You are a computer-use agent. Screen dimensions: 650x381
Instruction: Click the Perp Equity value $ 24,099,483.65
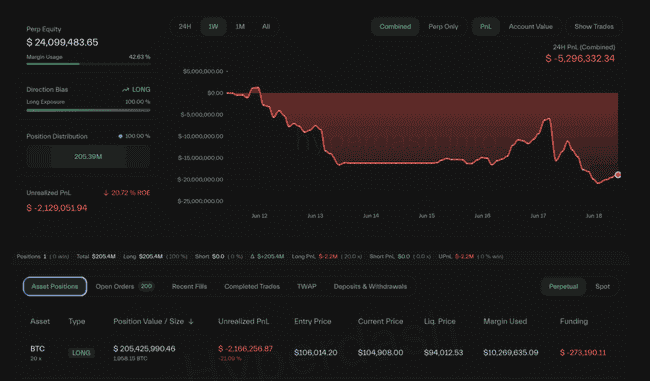pos(62,42)
